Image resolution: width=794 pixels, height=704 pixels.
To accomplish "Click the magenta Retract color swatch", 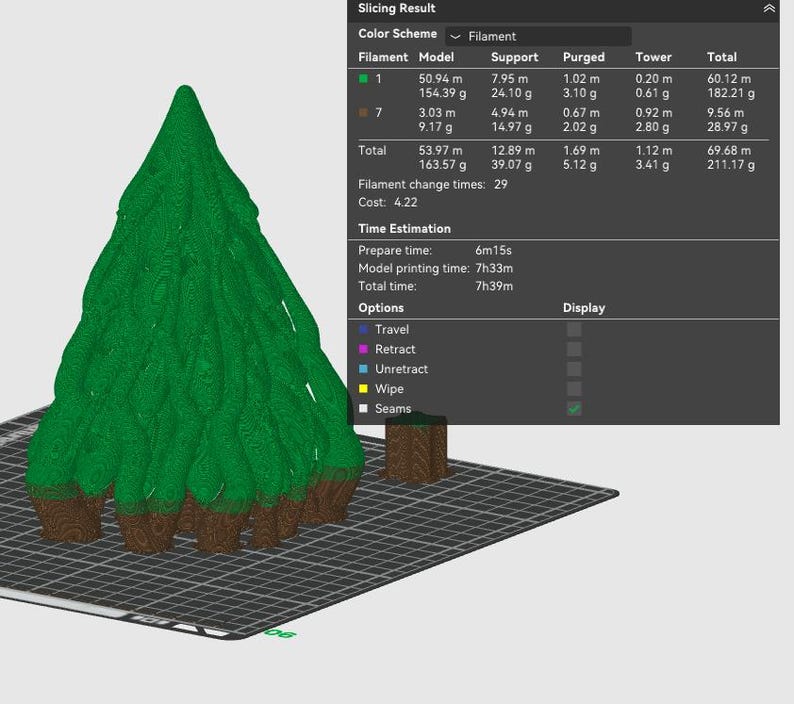I will click(363, 349).
